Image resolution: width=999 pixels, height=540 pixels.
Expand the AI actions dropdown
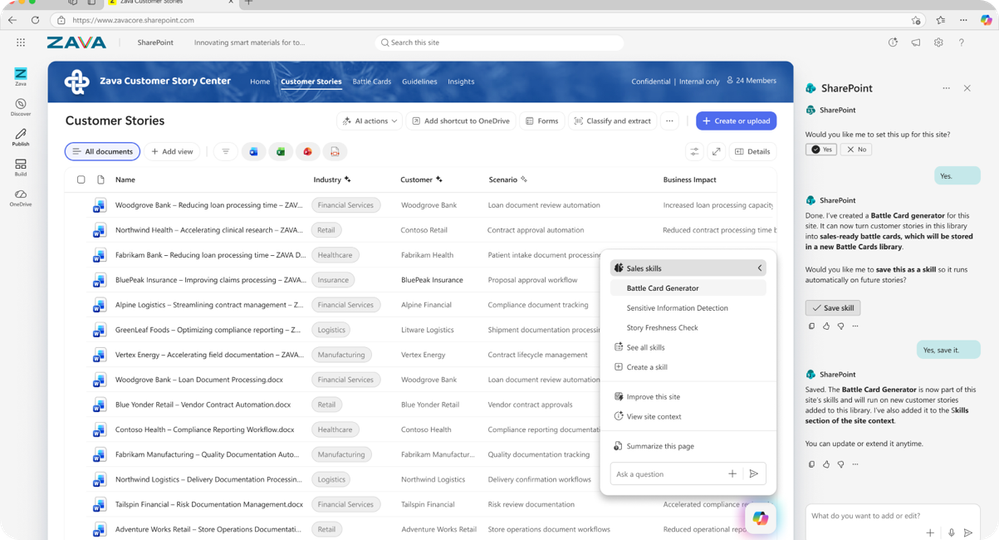tap(370, 121)
